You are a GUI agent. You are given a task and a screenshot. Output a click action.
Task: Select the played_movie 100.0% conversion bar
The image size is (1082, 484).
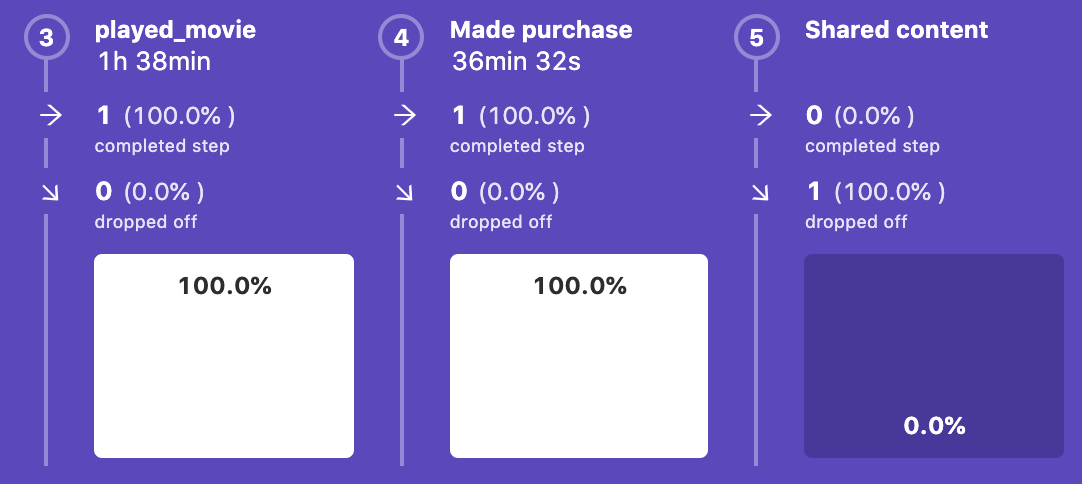point(224,356)
